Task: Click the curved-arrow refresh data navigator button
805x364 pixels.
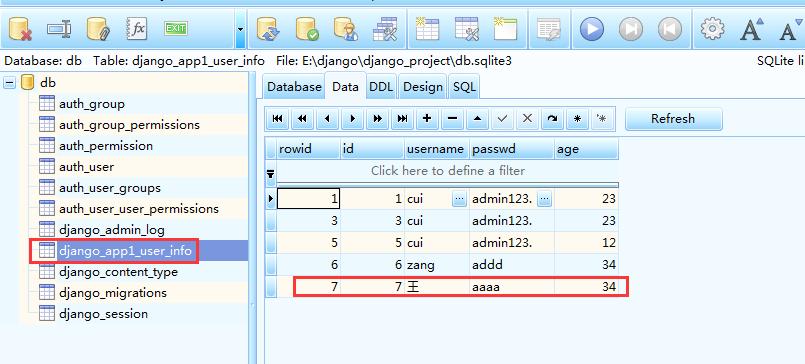Action: pos(552,119)
